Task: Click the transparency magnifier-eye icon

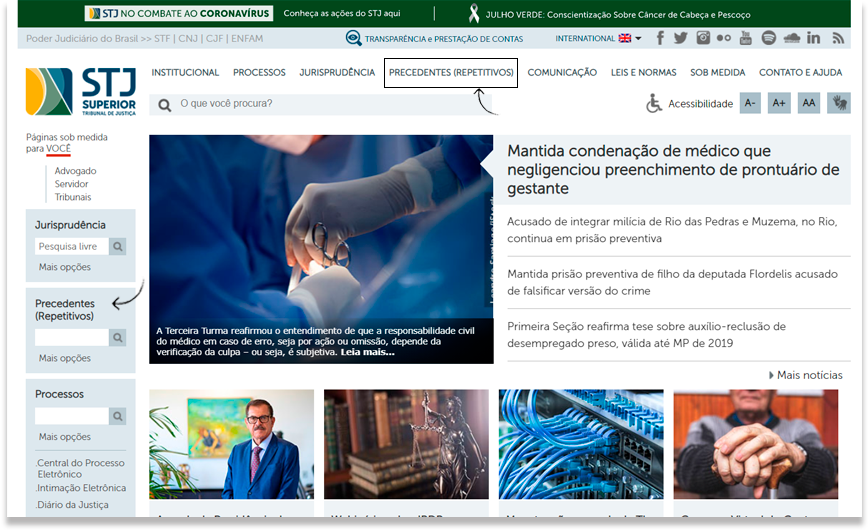Action: pyautogui.click(x=353, y=38)
